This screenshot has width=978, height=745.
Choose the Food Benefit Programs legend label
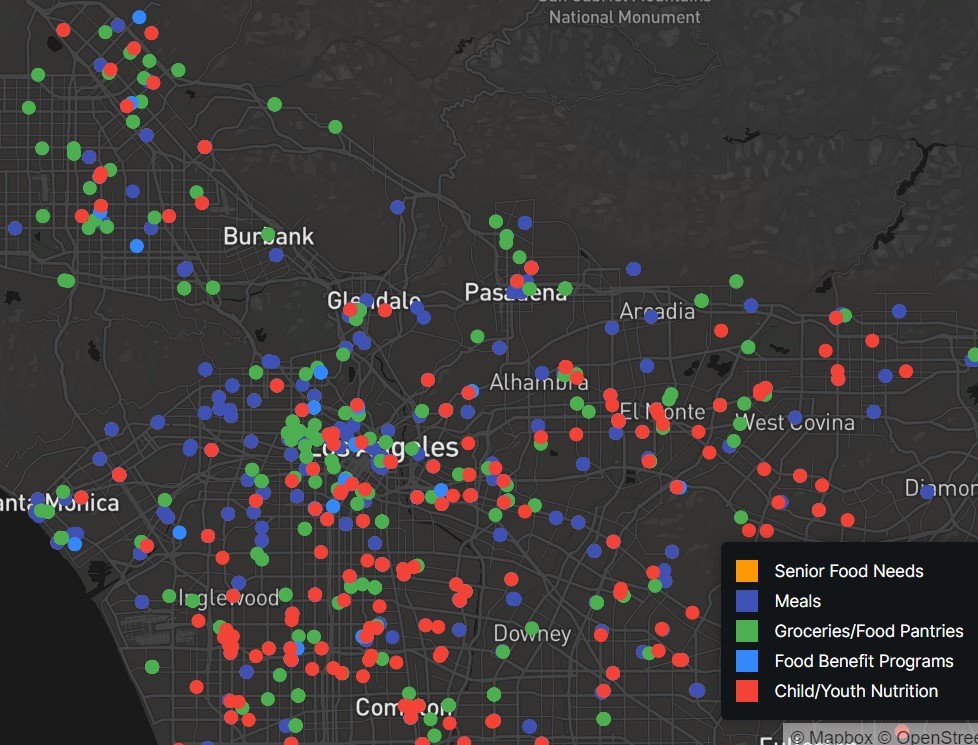point(863,661)
